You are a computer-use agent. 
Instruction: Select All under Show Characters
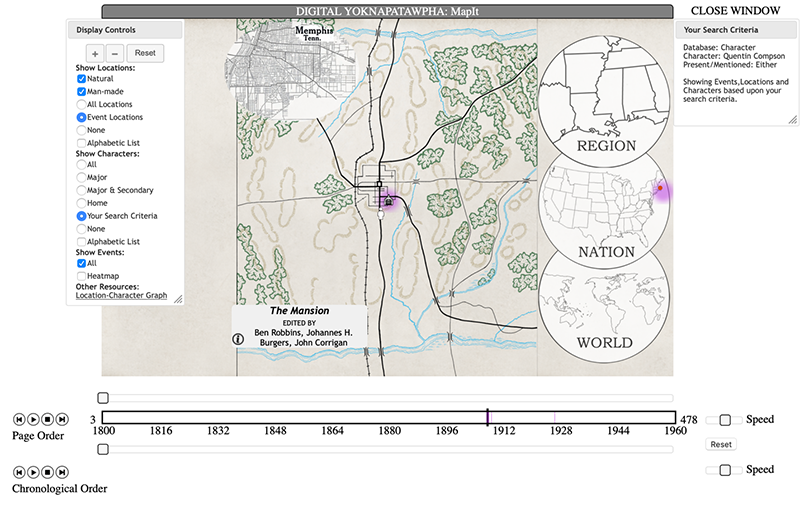click(81, 164)
